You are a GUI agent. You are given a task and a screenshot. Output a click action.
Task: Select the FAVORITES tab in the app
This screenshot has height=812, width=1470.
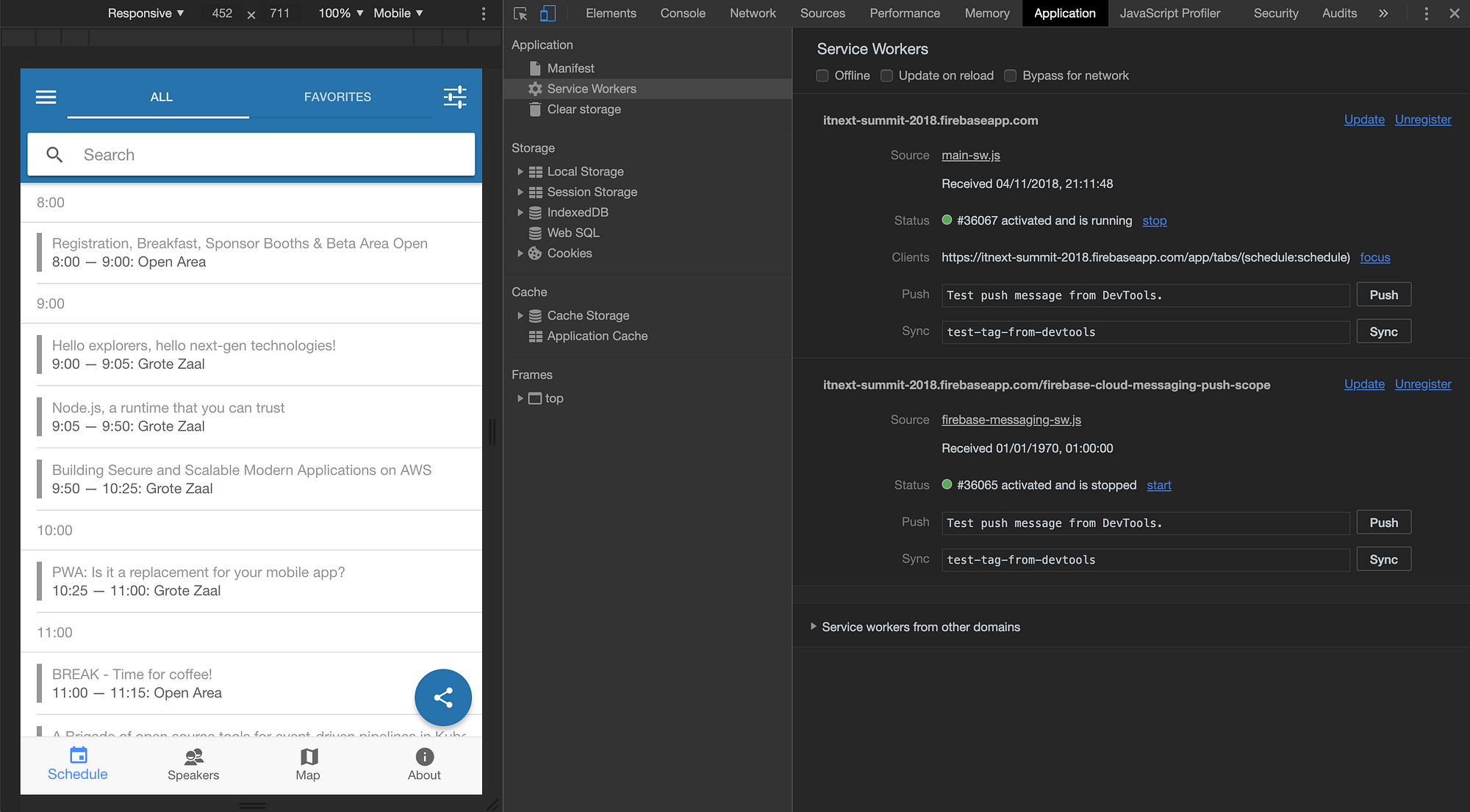point(337,96)
